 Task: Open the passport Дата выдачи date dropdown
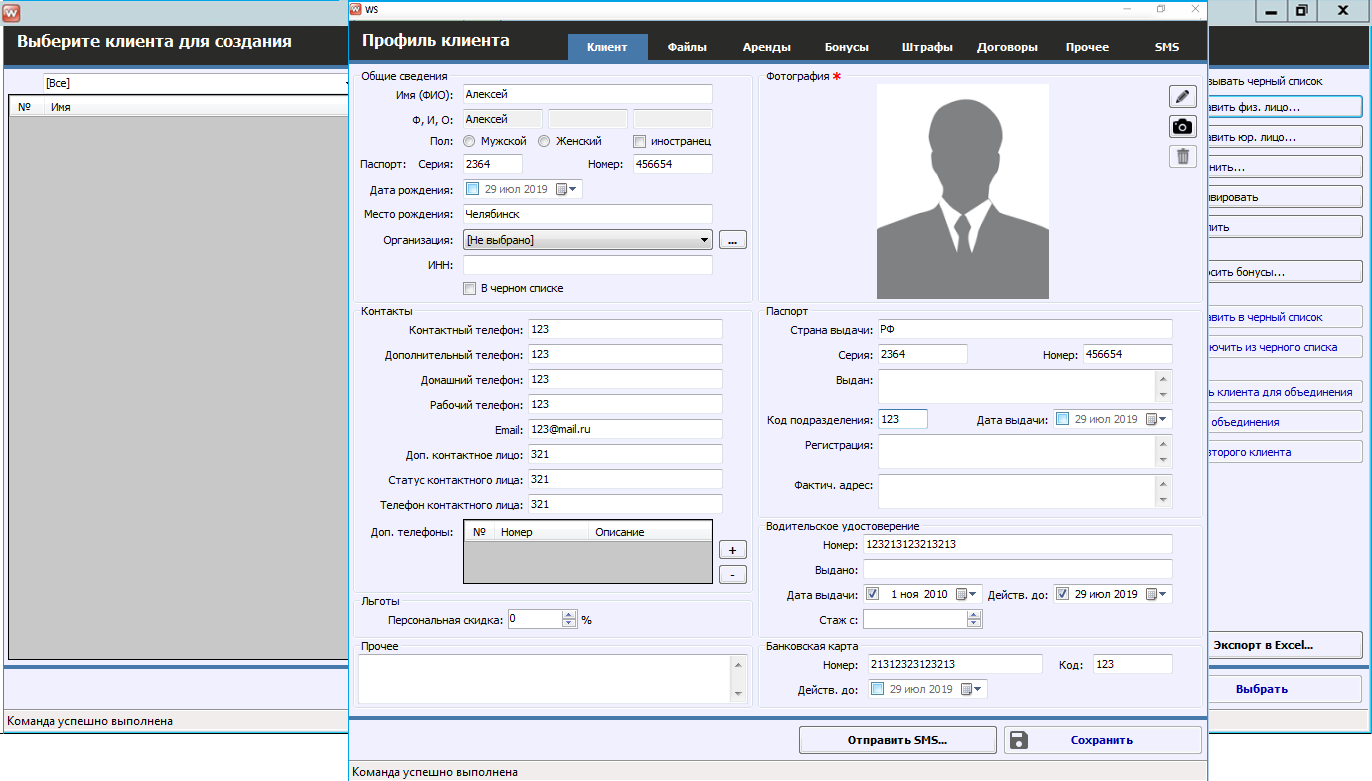[x=1164, y=420]
